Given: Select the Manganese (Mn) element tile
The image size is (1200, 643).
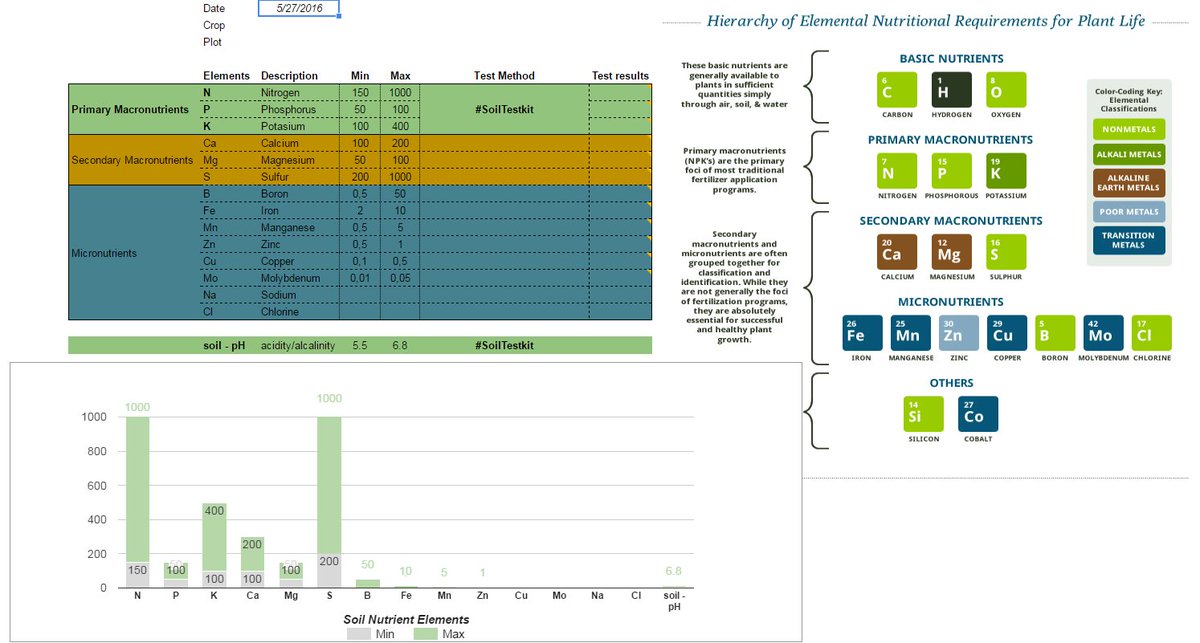Looking at the screenshot, I should point(910,333).
